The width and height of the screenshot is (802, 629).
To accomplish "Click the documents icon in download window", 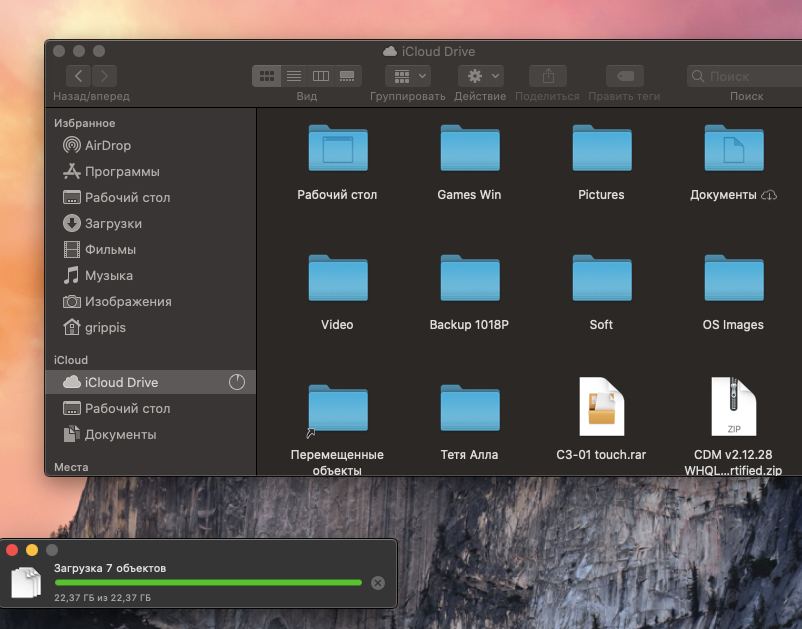I will click(26, 582).
